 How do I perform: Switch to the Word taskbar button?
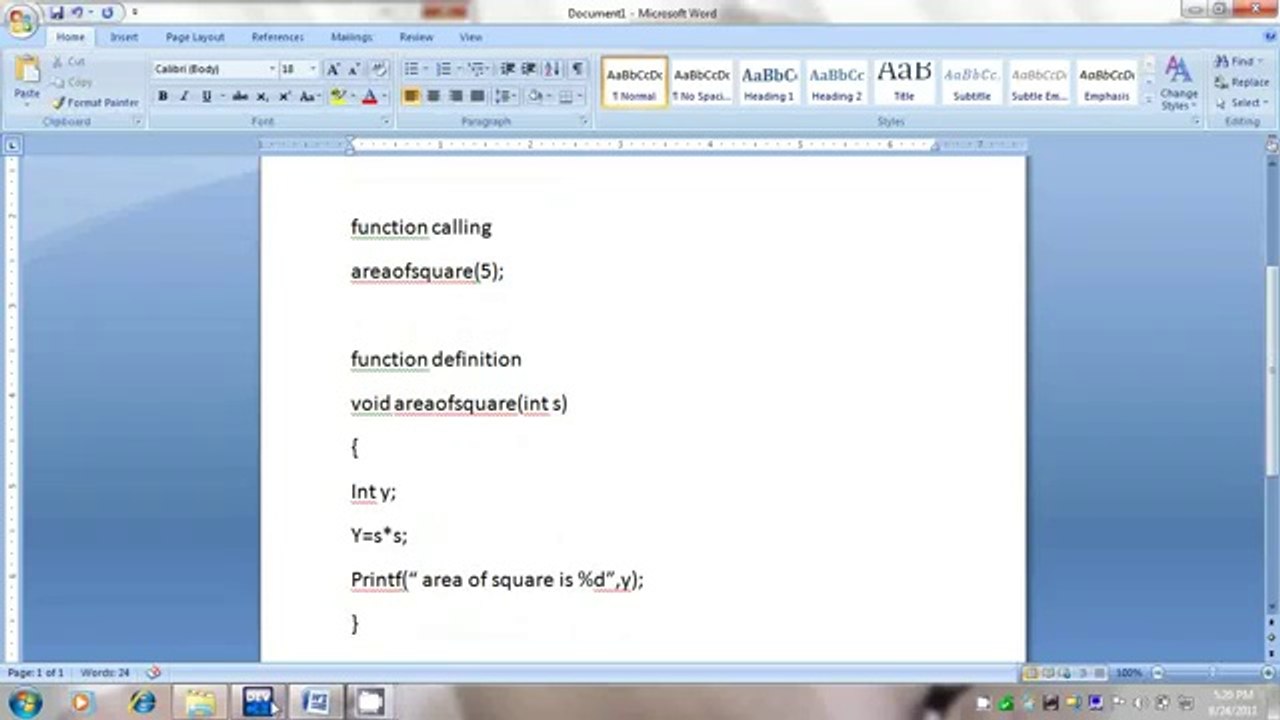315,702
